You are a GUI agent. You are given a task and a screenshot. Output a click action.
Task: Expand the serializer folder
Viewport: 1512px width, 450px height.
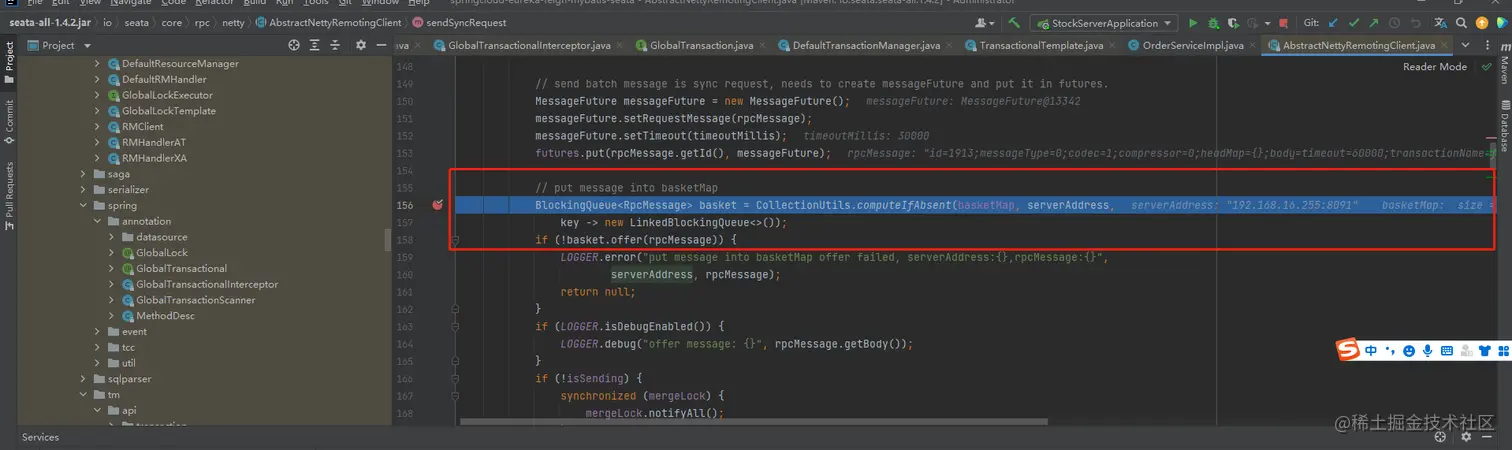pyautogui.click(x=84, y=190)
